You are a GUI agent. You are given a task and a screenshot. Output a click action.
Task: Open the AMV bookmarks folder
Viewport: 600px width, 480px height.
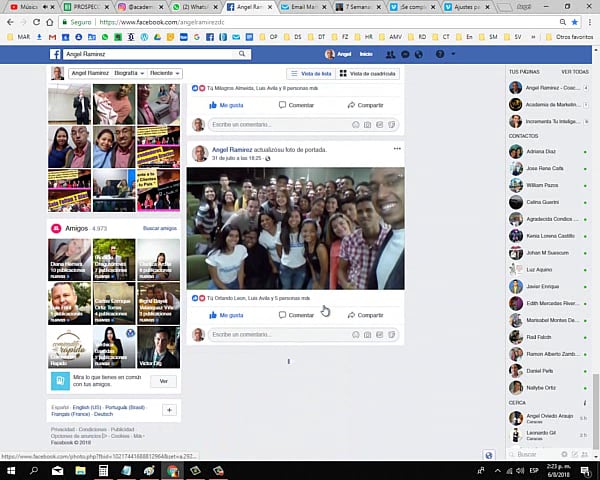391,37
